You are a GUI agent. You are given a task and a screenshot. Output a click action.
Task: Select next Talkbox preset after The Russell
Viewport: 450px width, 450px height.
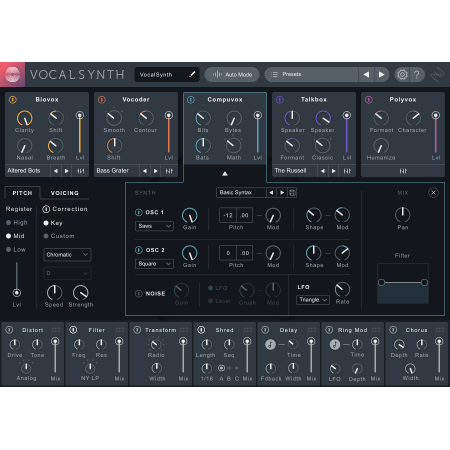334,171
